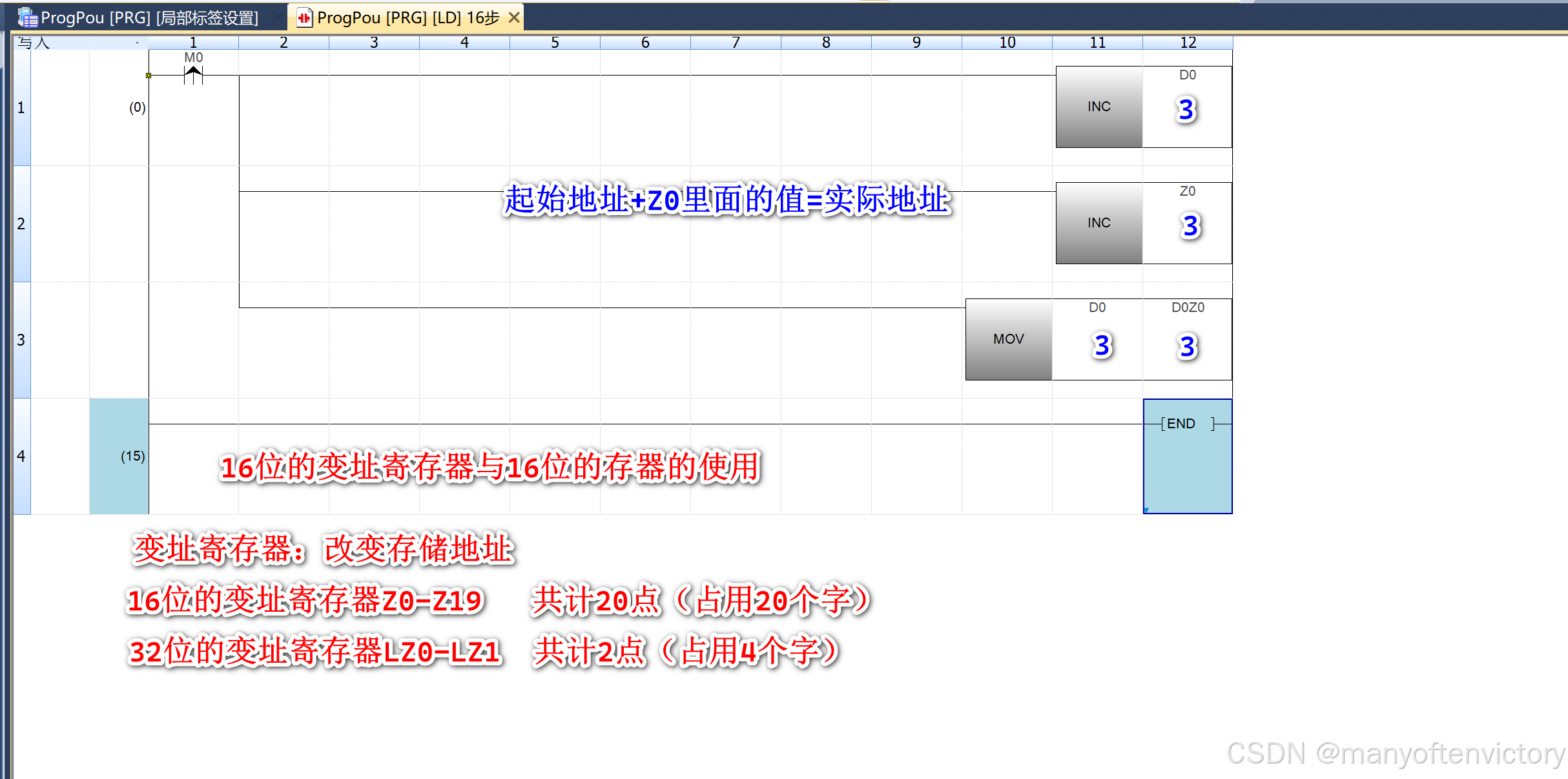Select row header 1
Screen dimensions: 1568x779
pyautogui.click(x=21, y=107)
